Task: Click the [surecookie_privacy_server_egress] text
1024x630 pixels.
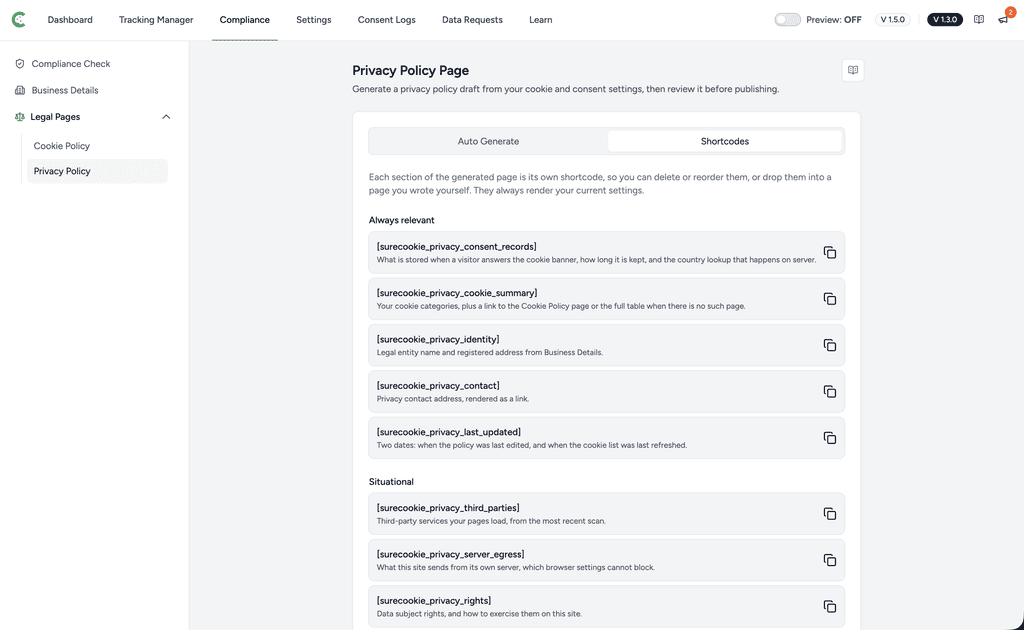Action: (x=451, y=554)
